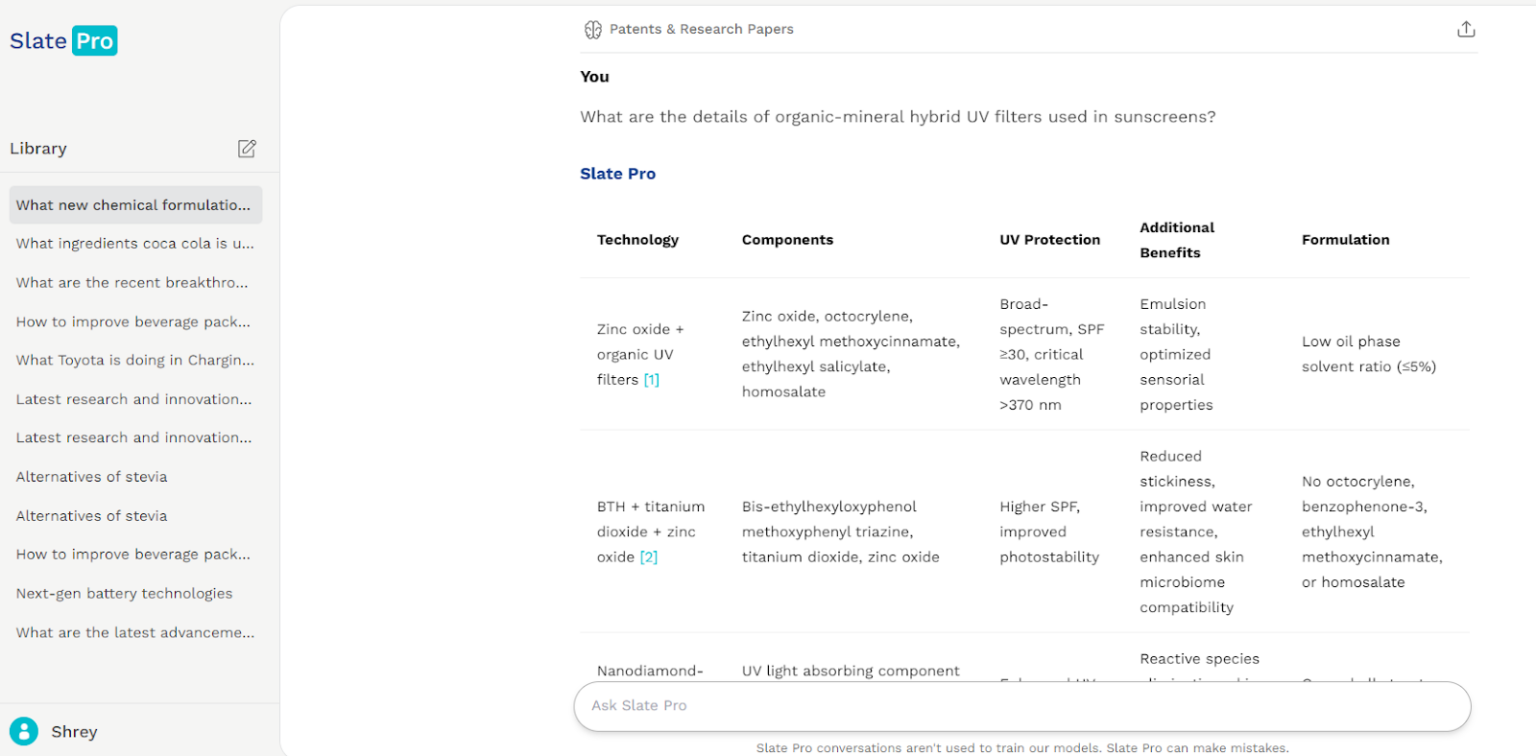
Task: Click the new chat edit icon beside Library
Action: (x=247, y=149)
